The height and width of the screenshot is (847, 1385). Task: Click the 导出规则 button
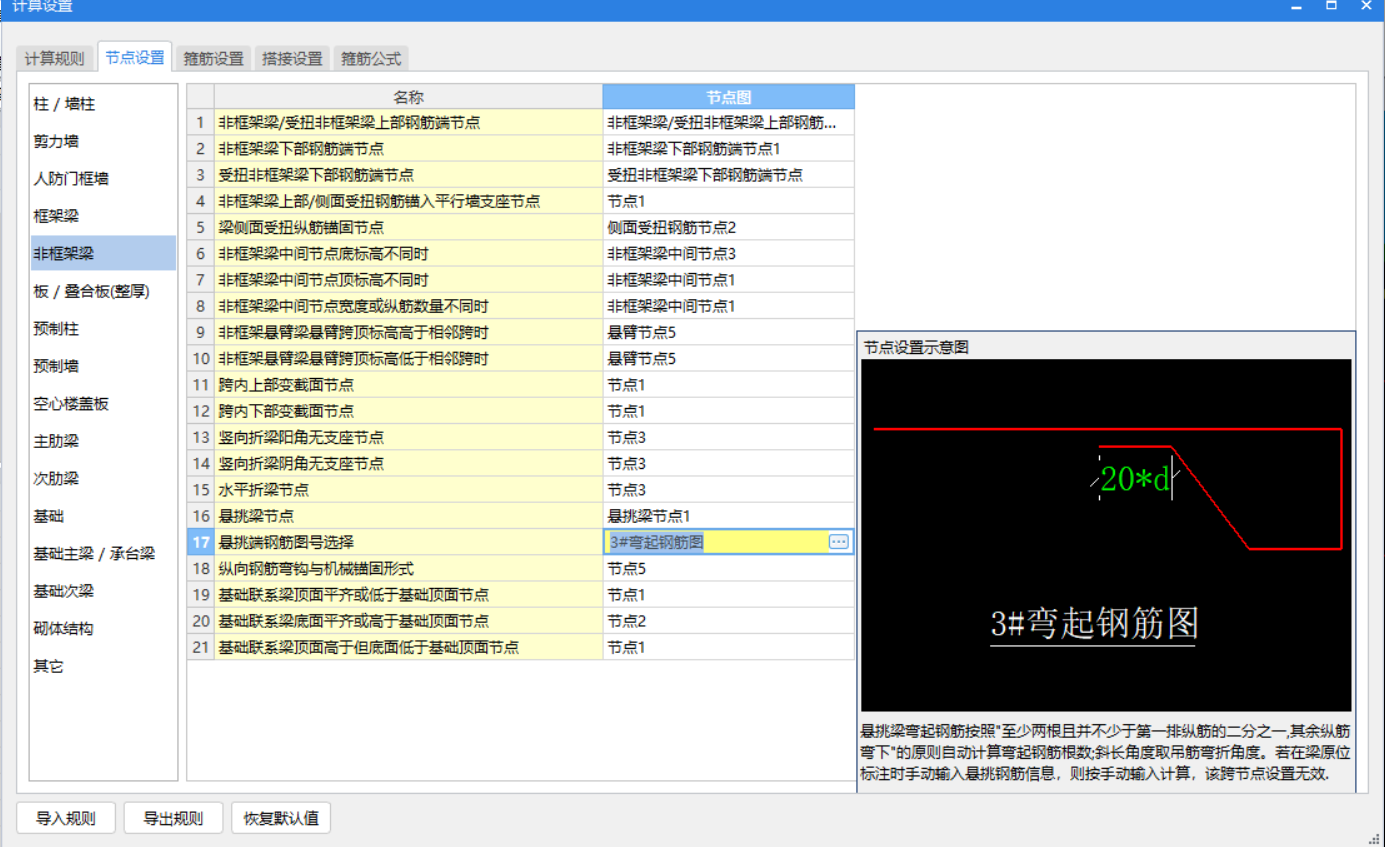[x=173, y=818]
